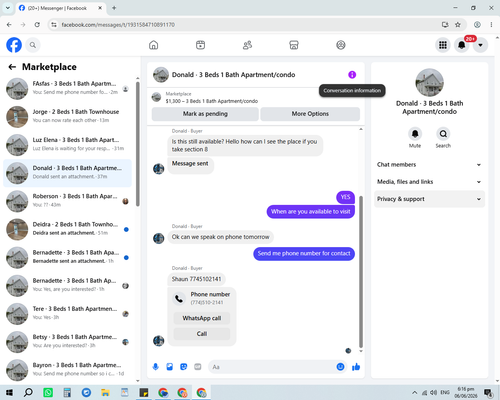The width and height of the screenshot is (500, 400).
Task: Open the nine-dot menu grid icon
Action: [x=443, y=45]
